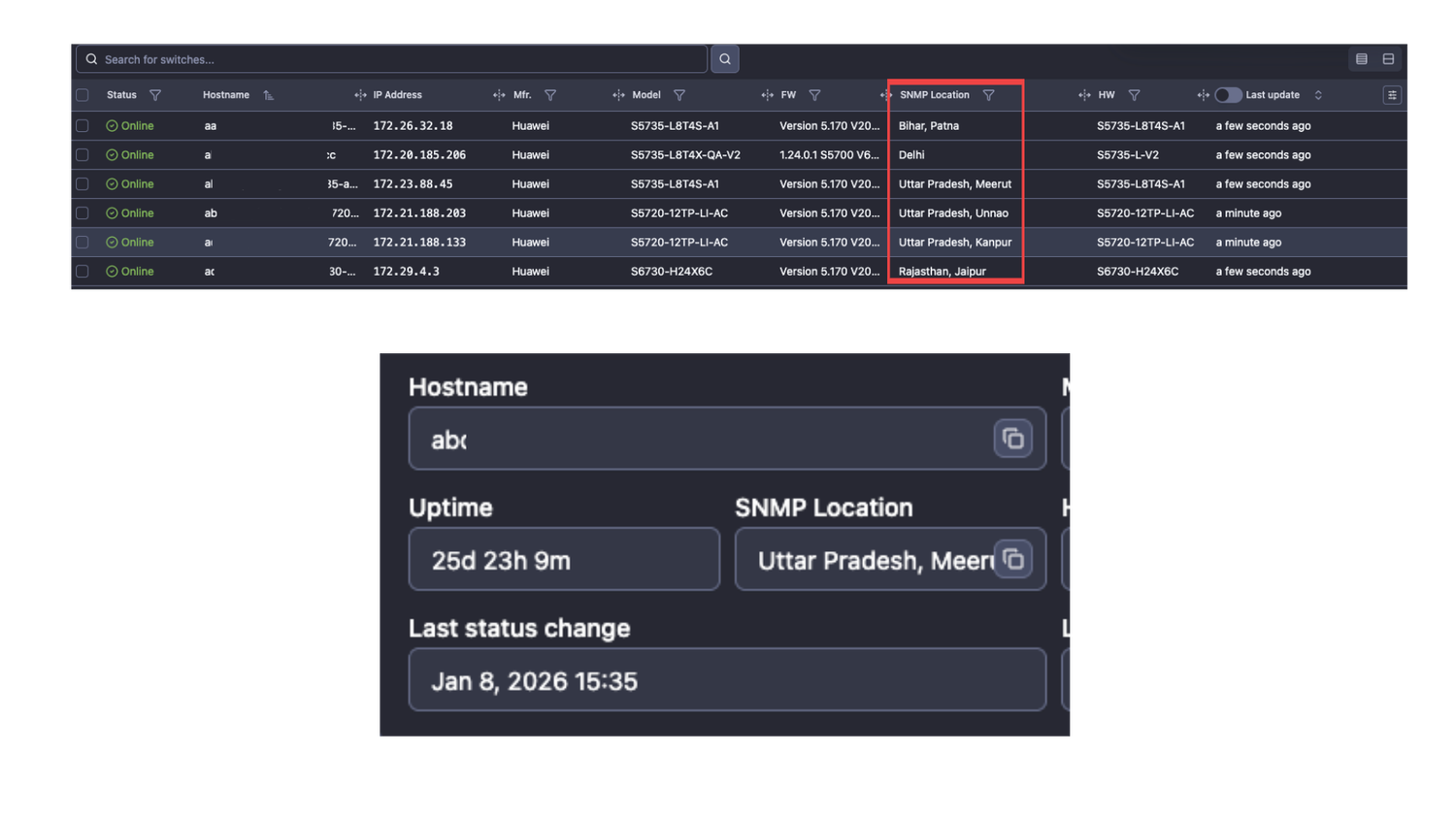This screenshot has height=819, width=1456.
Task: Click the Online status icon for 172.29.4.3
Action: tap(112, 272)
